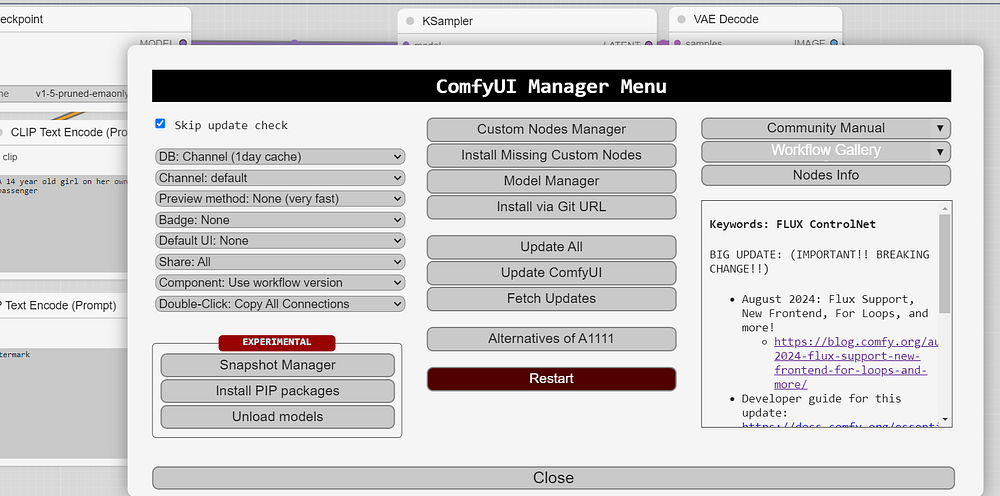Click the ComfyUI Manager Menu title bar

[551, 86]
